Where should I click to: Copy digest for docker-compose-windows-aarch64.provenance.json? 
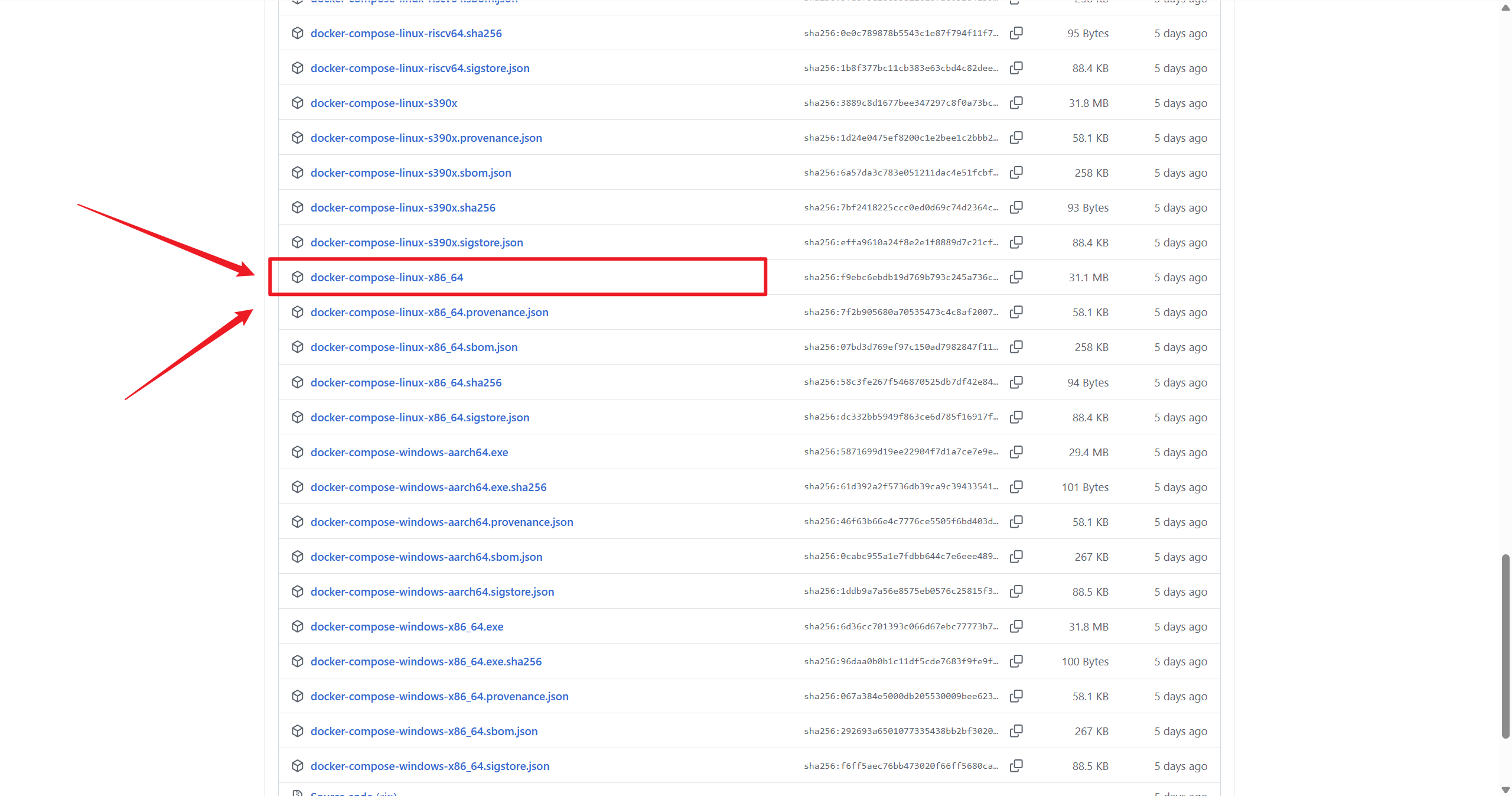[x=1016, y=522]
